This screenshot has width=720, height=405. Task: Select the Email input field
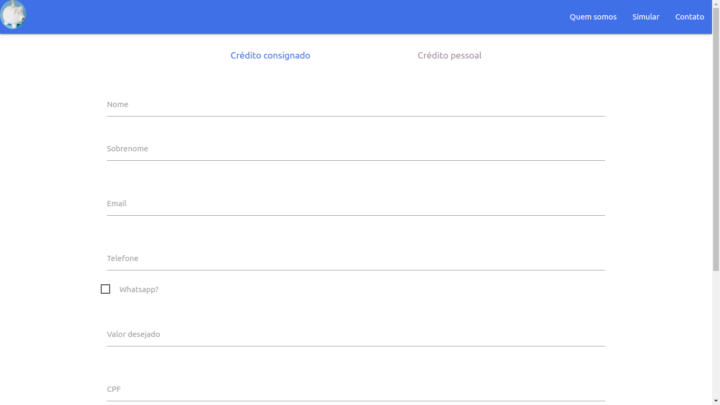(x=355, y=204)
